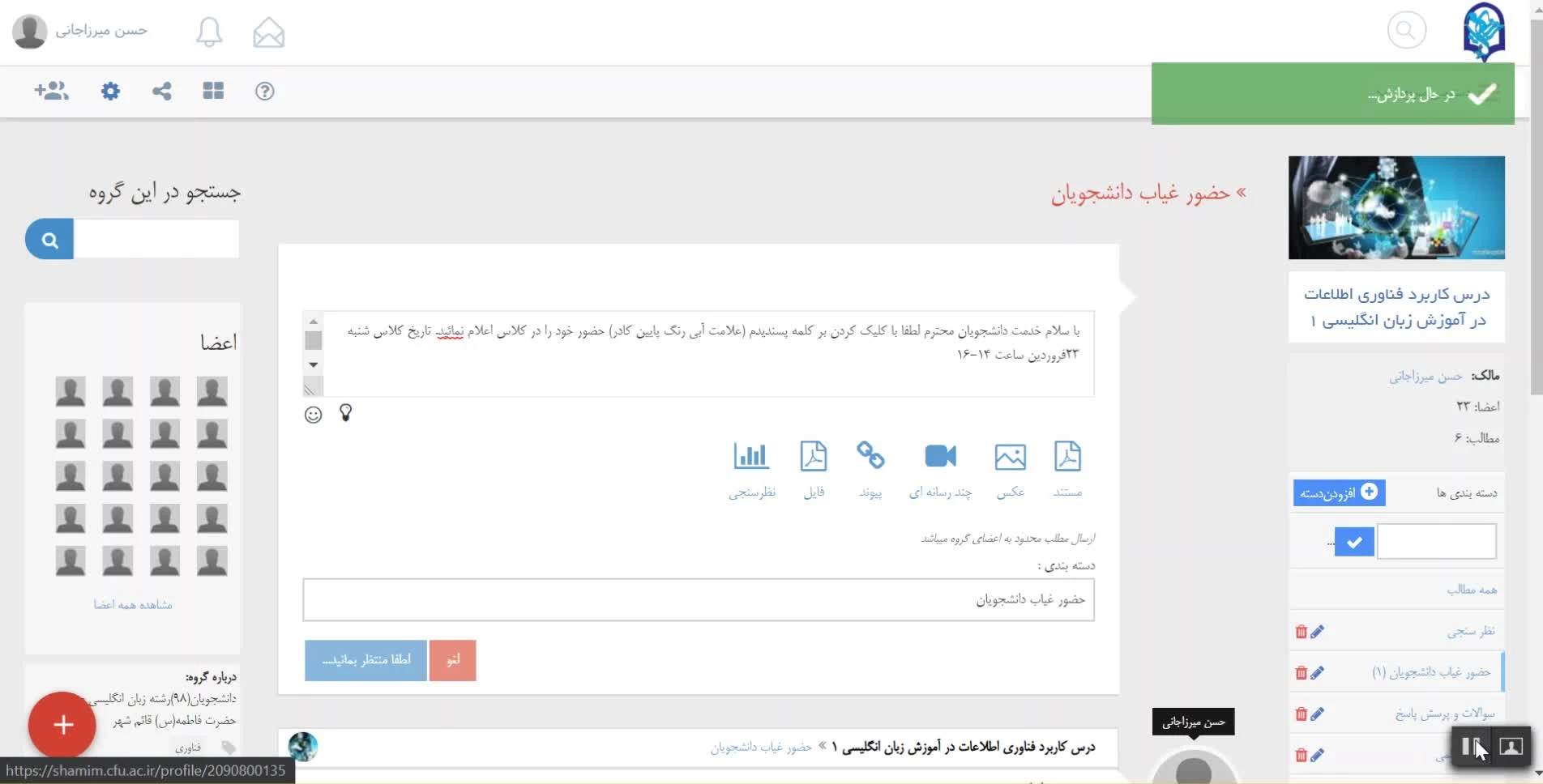
Task: Click the notifications bell icon
Action: pos(209,32)
